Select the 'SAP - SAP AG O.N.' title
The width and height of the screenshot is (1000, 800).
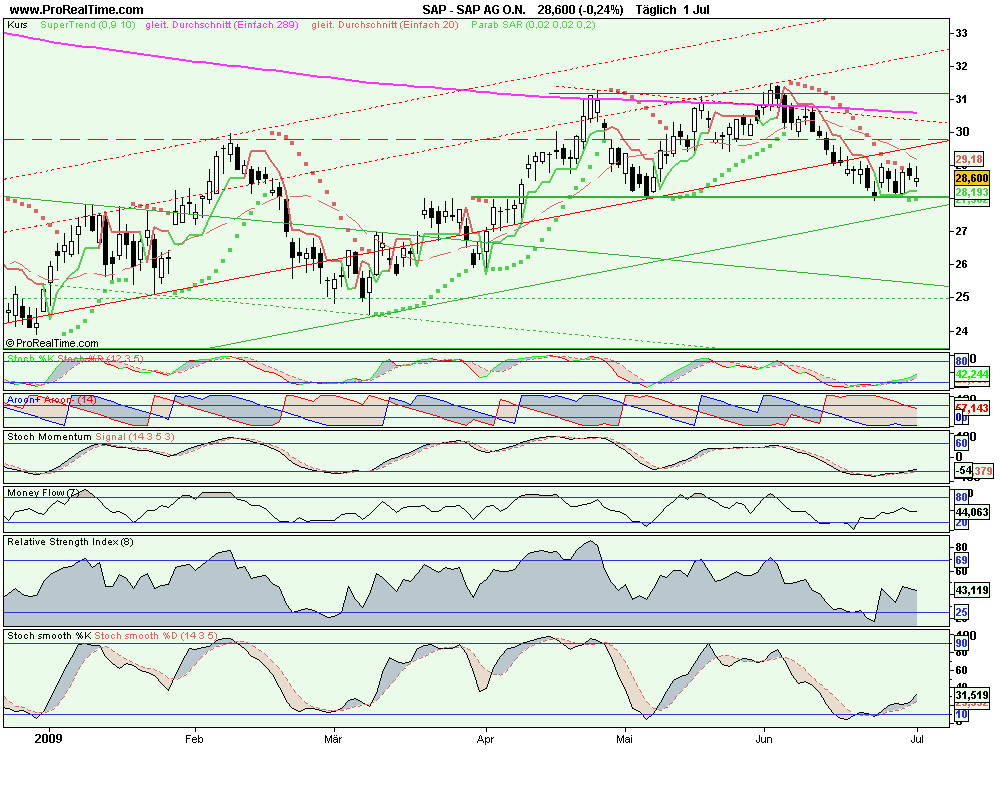(474, 10)
